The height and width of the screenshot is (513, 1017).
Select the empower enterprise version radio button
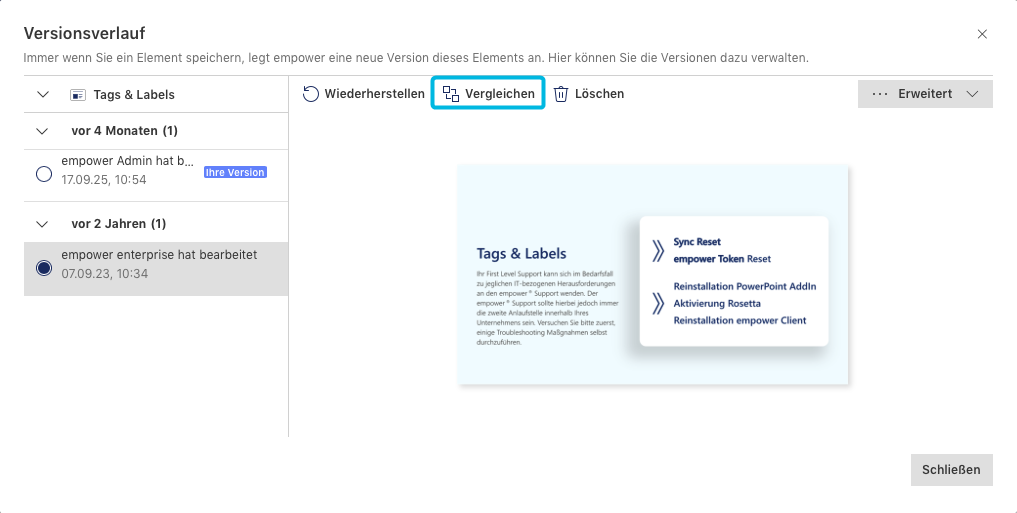43,268
